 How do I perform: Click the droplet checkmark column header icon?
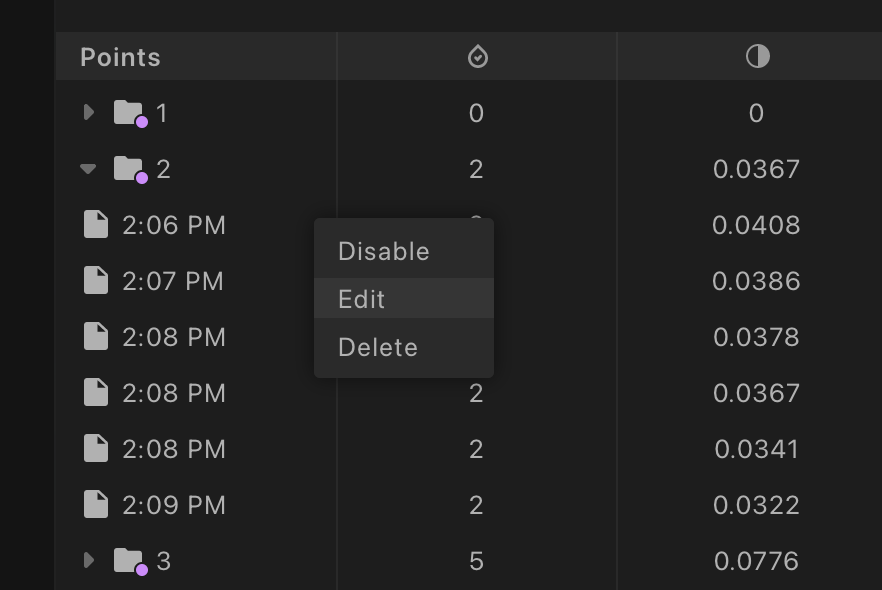[x=477, y=57]
